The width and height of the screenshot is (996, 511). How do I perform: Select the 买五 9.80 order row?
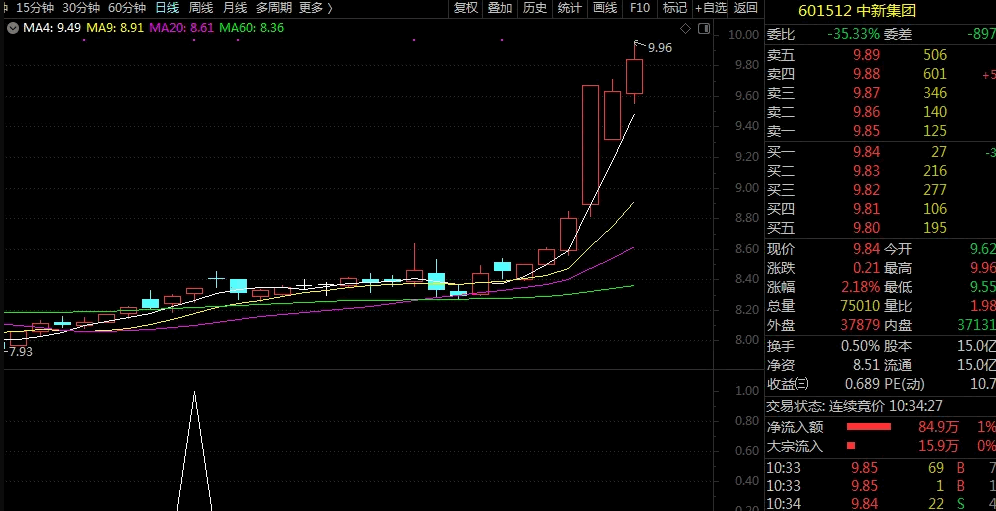click(x=880, y=228)
